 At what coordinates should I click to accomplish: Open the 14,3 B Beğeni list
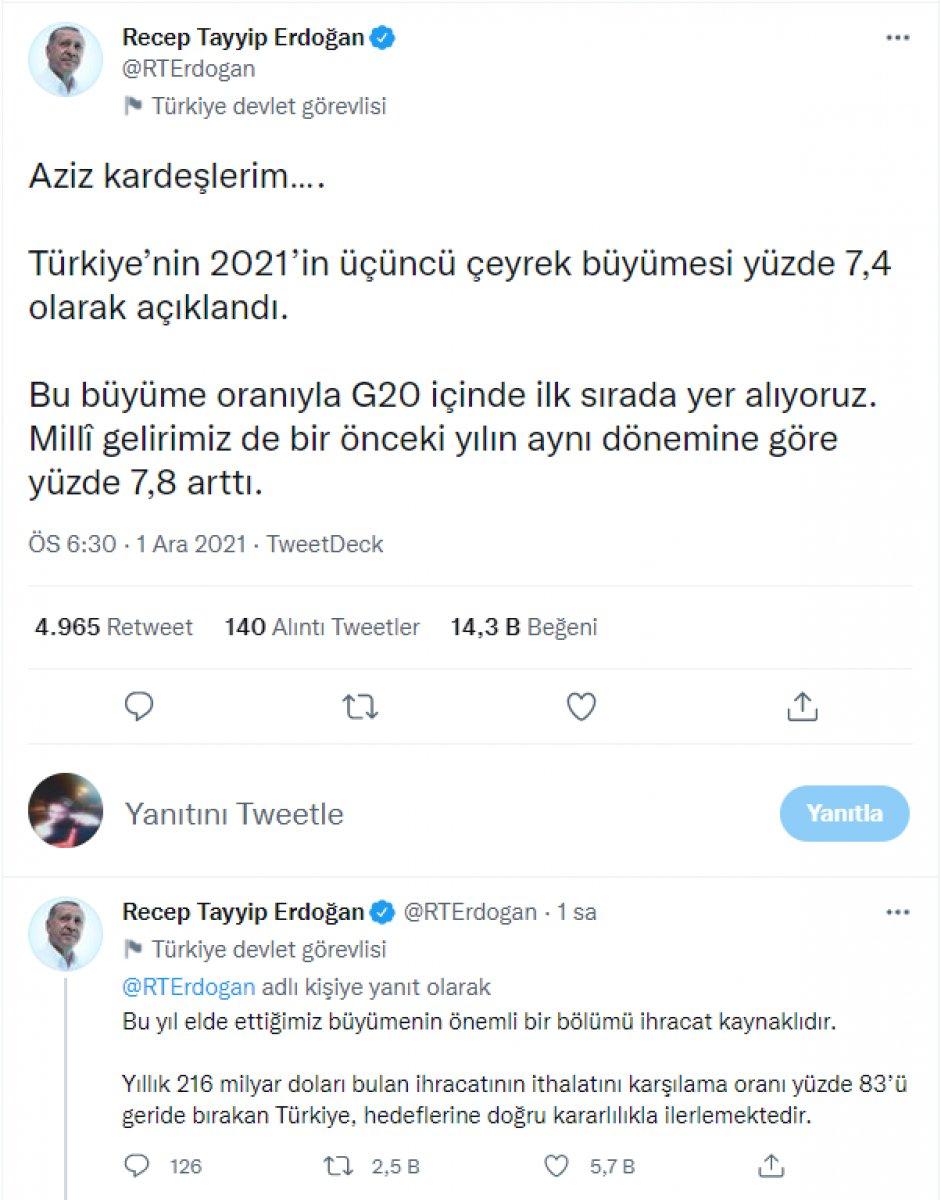pos(521,627)
